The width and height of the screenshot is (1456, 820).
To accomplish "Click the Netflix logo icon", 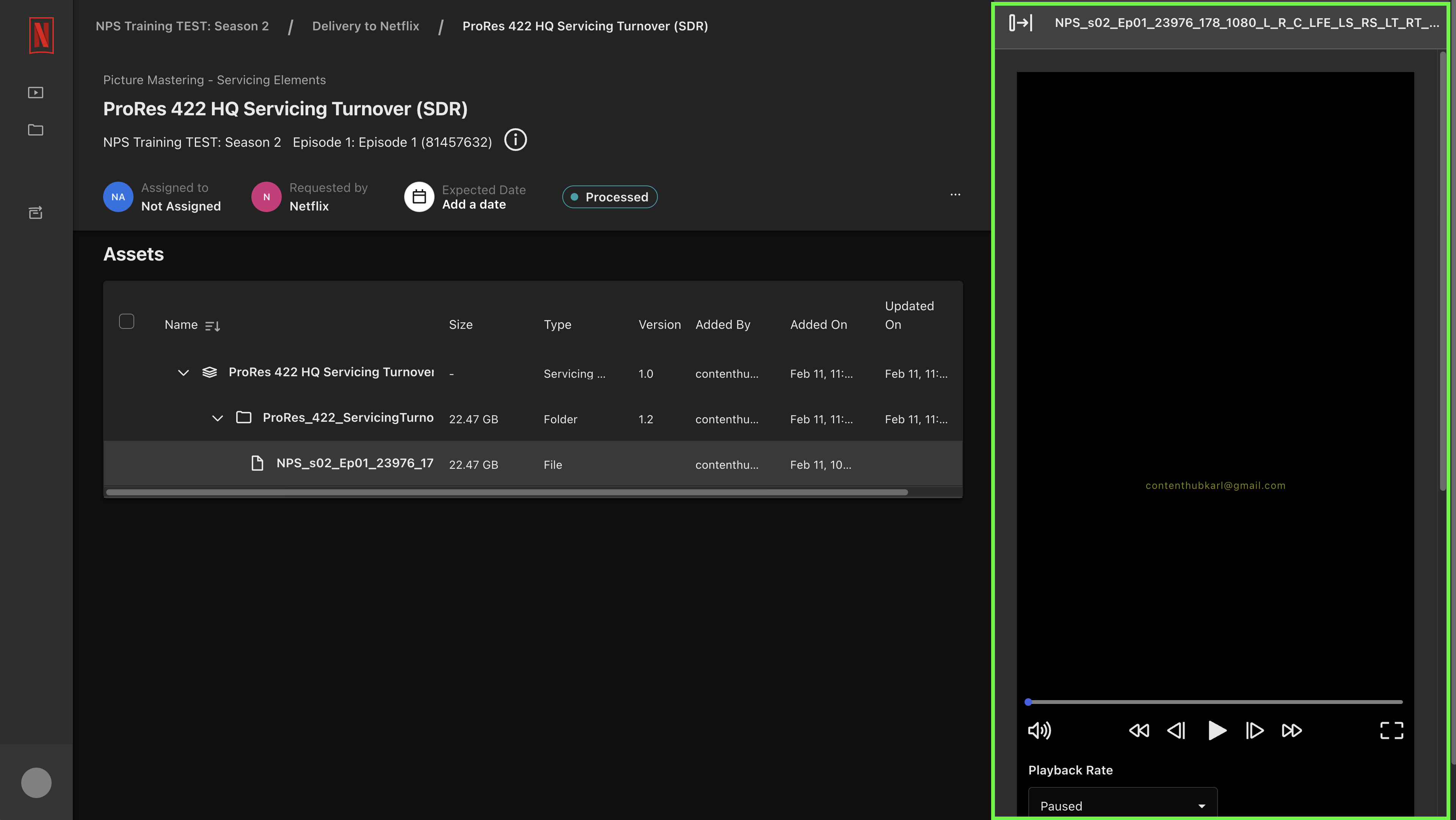I will pyautogui.click(x=41, y=35).
